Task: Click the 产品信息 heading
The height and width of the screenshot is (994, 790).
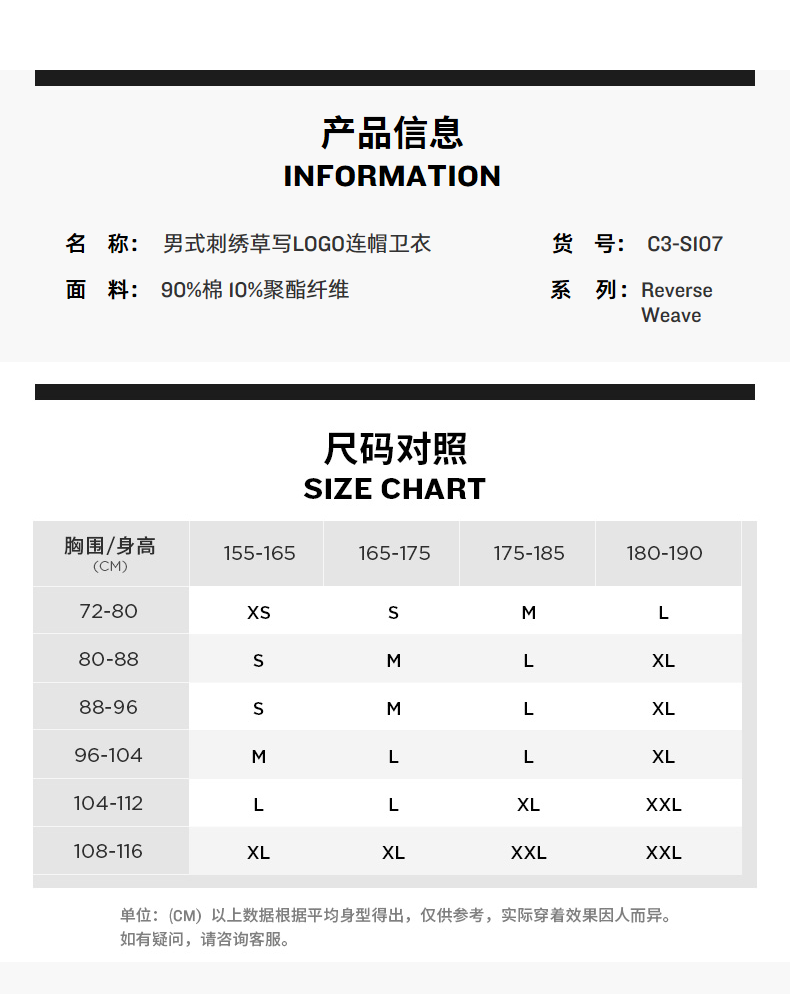Action: pyautogui.click(x=393, y=133)
